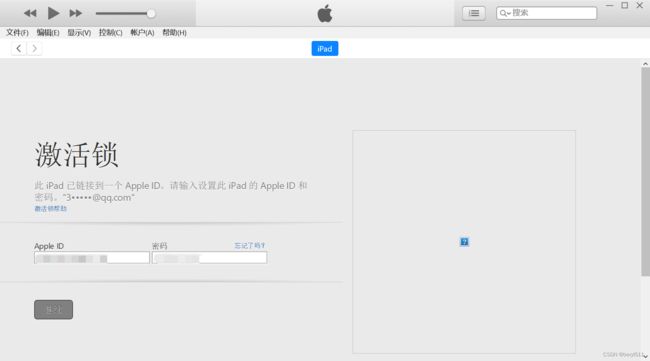Open the 忘记了吗? forgot link
Screen dimensions: 650x361
pos(250,246)
